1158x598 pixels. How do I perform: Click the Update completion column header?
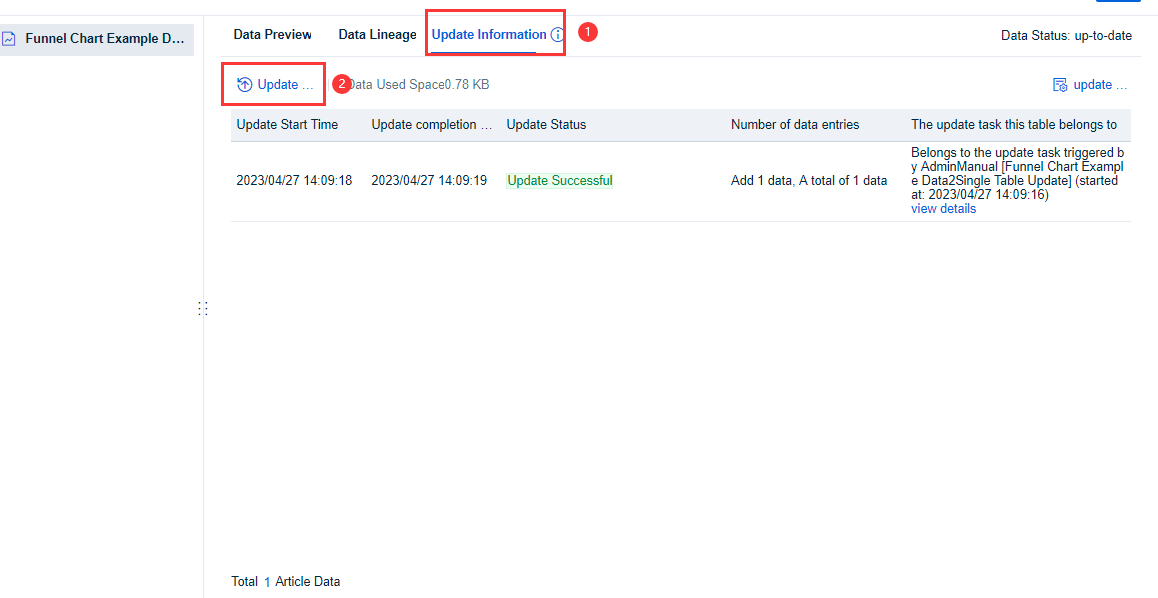[430, 124]
